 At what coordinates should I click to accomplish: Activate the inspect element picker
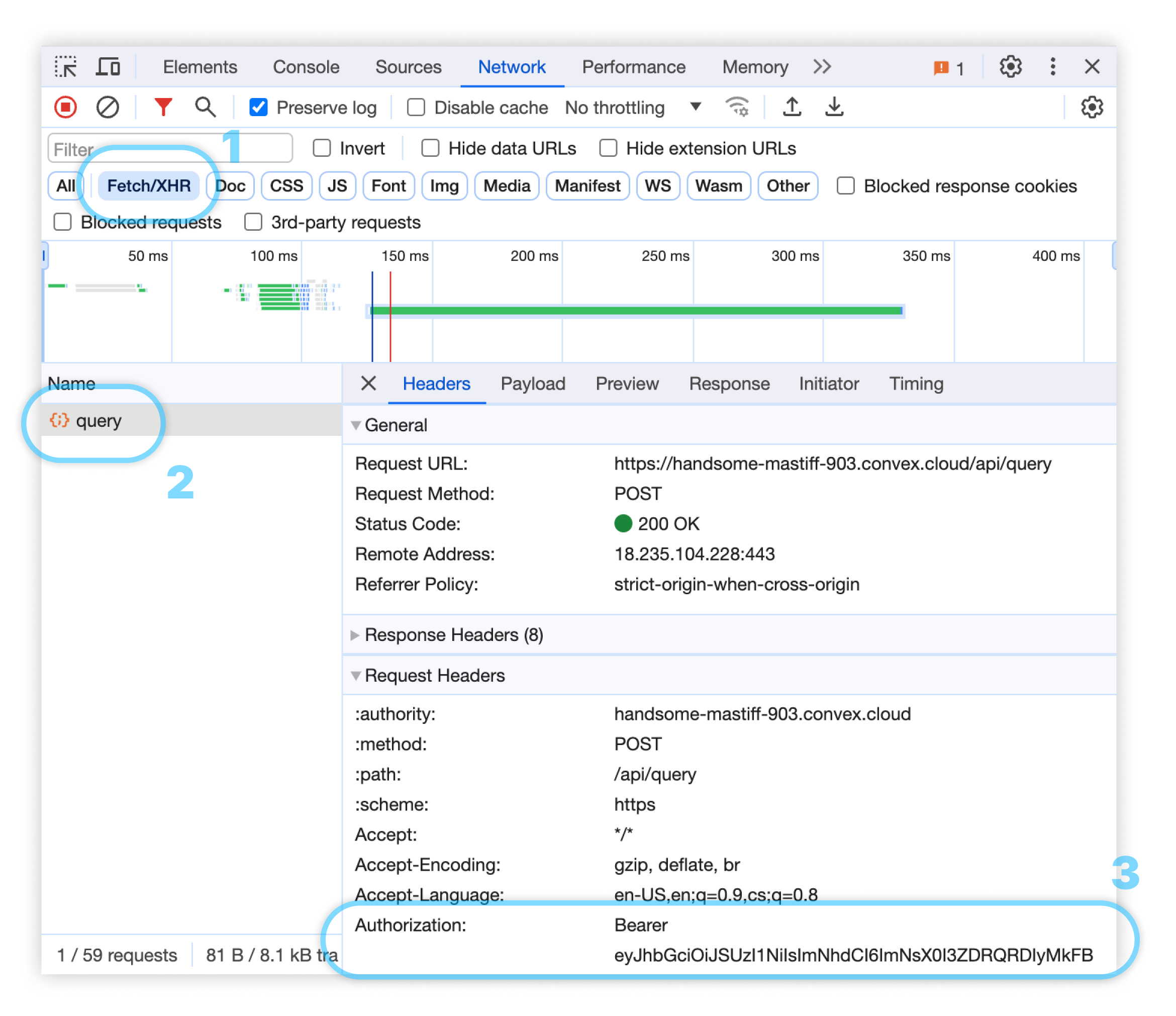66,66
